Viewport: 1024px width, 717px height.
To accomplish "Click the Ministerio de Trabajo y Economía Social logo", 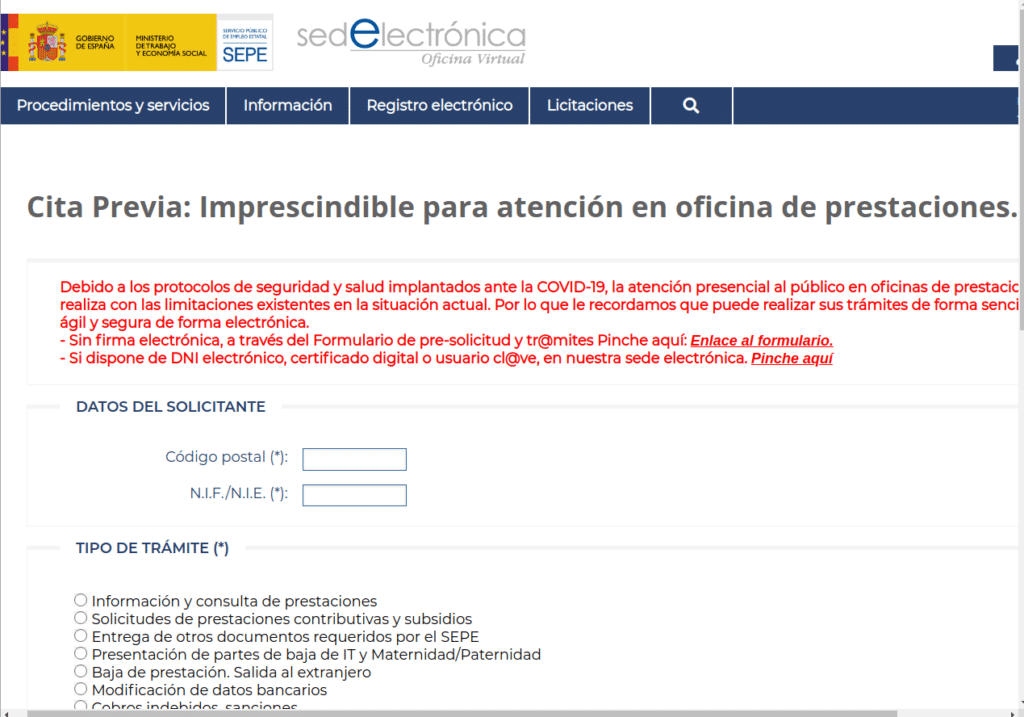I will [170, 46].
